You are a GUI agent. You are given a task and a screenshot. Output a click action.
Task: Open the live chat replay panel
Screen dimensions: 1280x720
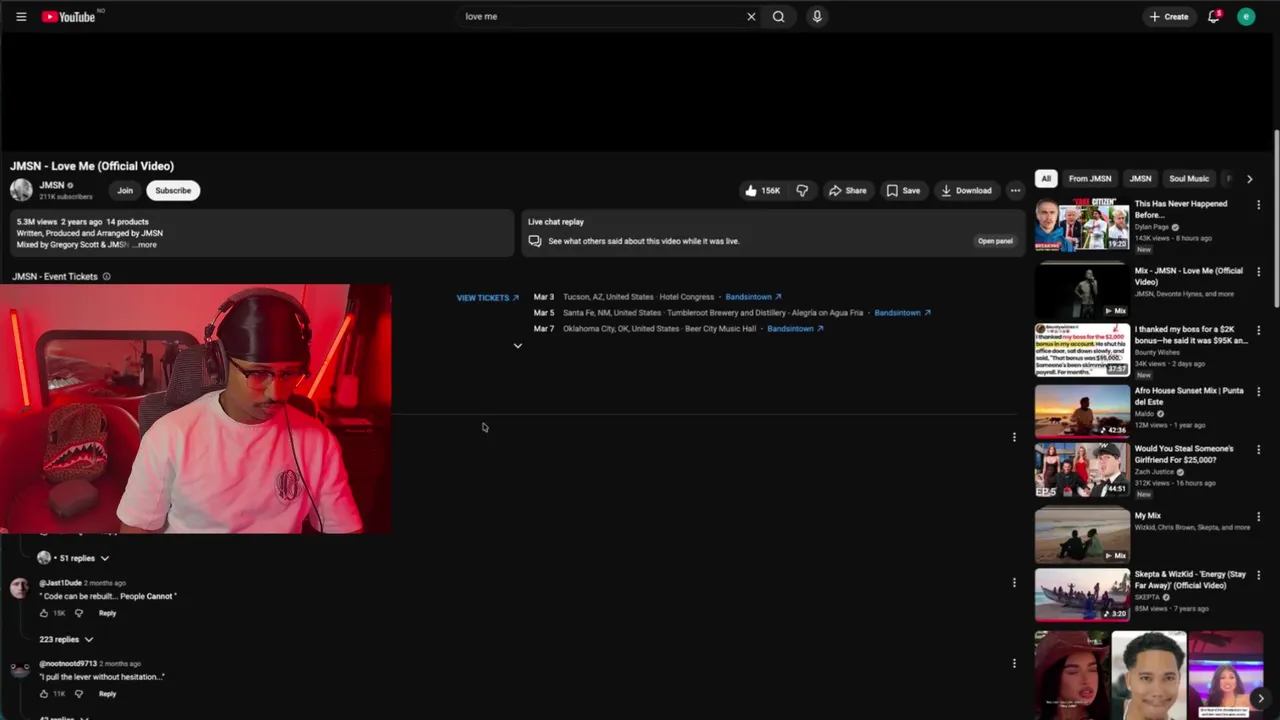tap(995, 241)
